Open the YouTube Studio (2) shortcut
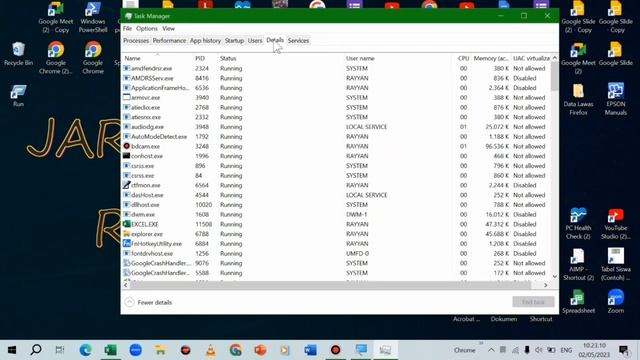The height and width of the screenshot is (360, 640). 616,224
